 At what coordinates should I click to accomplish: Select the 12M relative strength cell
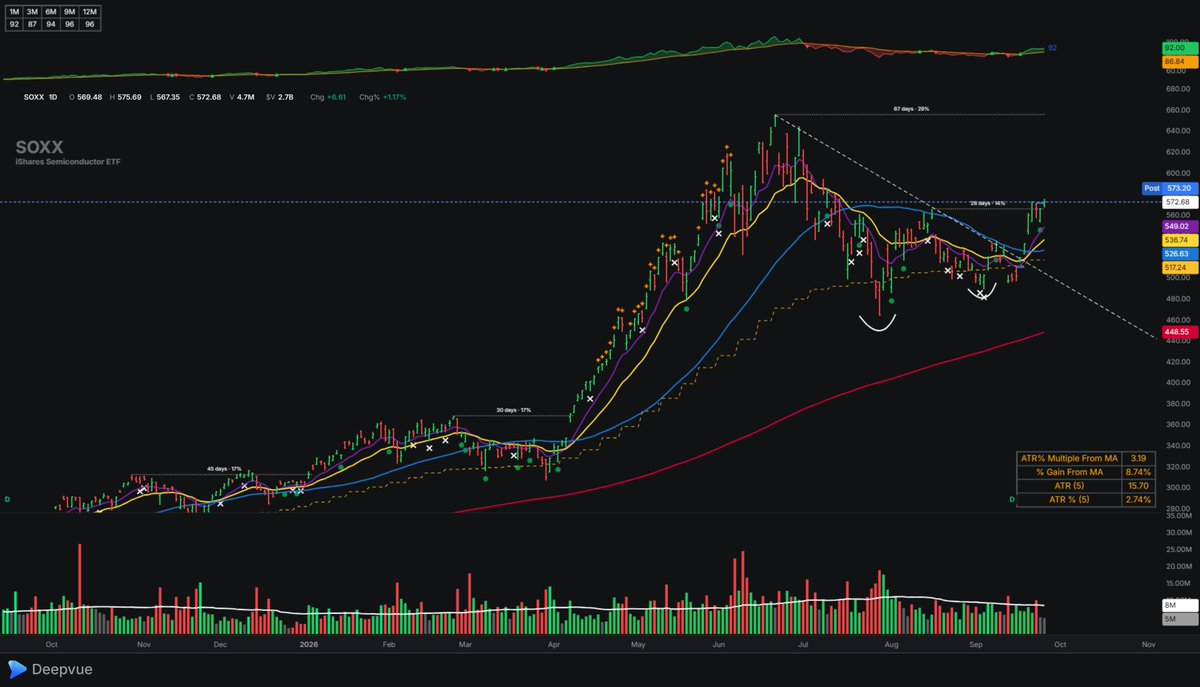(x=89, y=13)
